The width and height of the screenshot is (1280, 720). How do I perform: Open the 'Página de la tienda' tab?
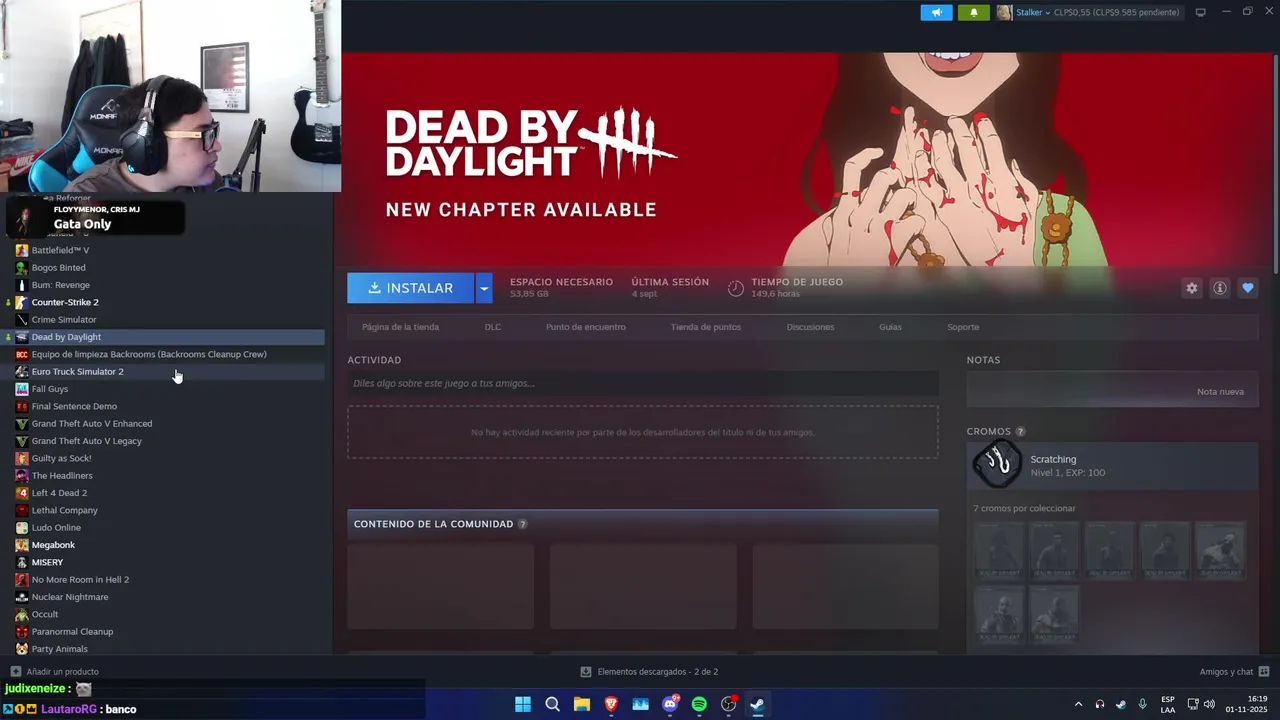(400, 327)
